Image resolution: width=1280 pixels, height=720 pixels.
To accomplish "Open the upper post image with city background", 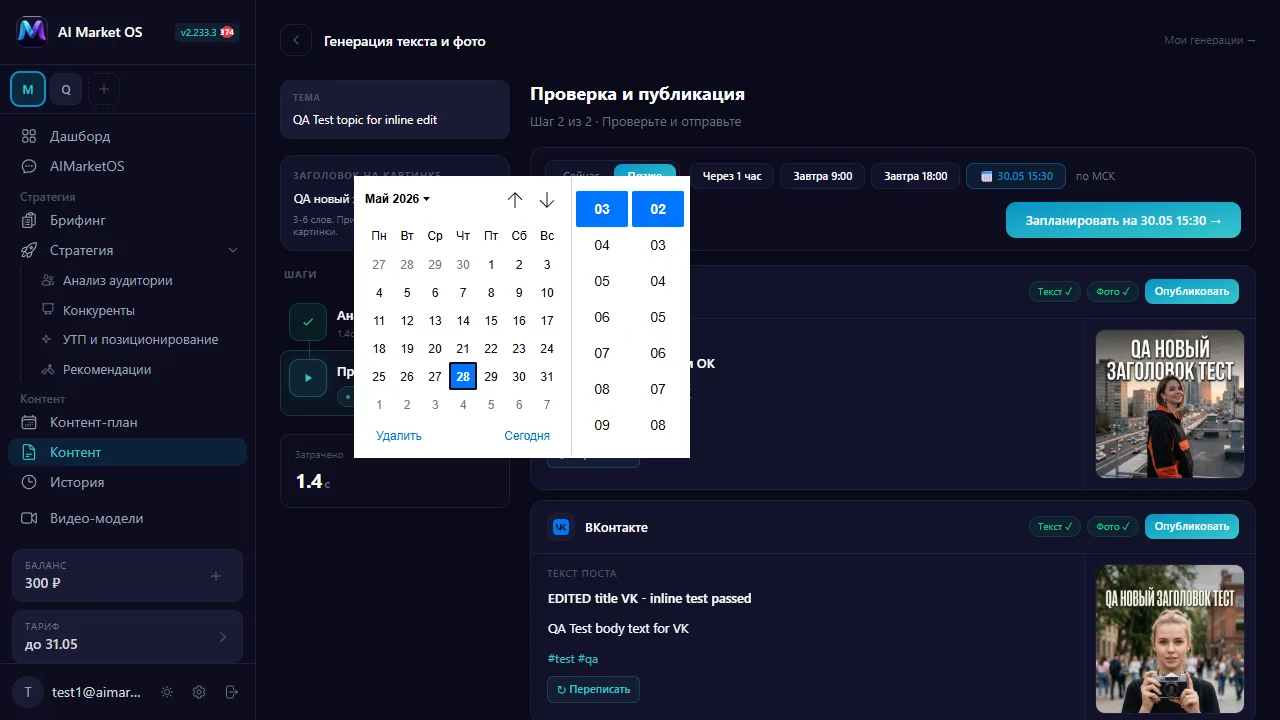I will [x=1170, y=404].
